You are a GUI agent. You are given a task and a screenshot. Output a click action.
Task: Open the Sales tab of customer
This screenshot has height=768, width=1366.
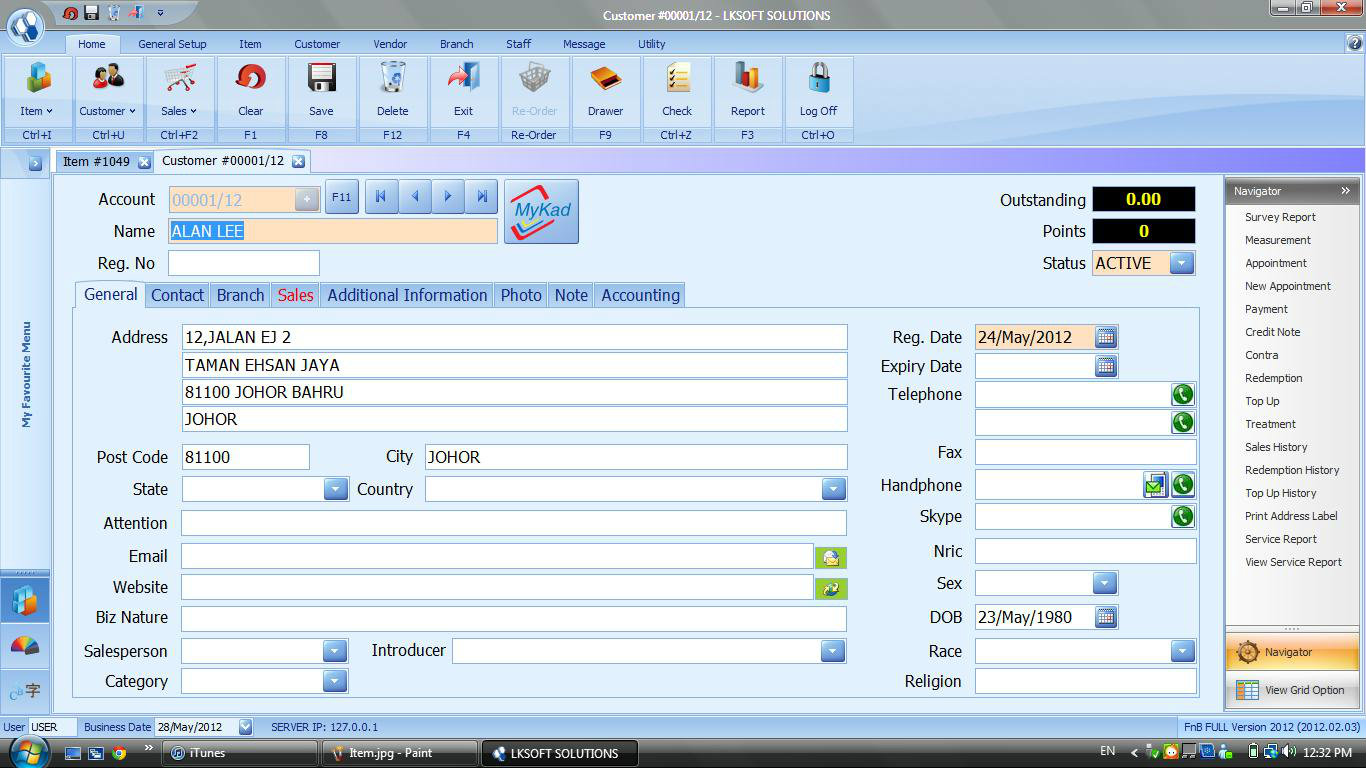pyautogui.click(x=296, y=295)
